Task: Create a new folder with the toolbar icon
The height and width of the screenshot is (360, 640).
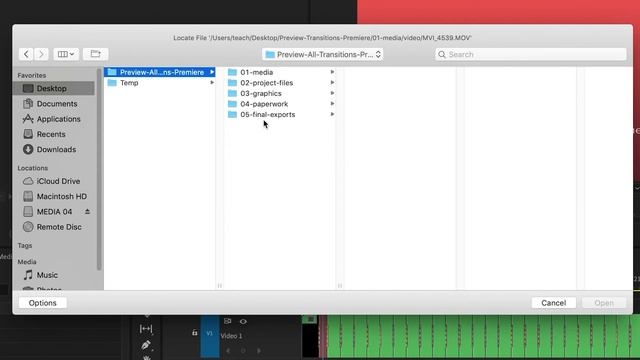Action: point(96,54)
